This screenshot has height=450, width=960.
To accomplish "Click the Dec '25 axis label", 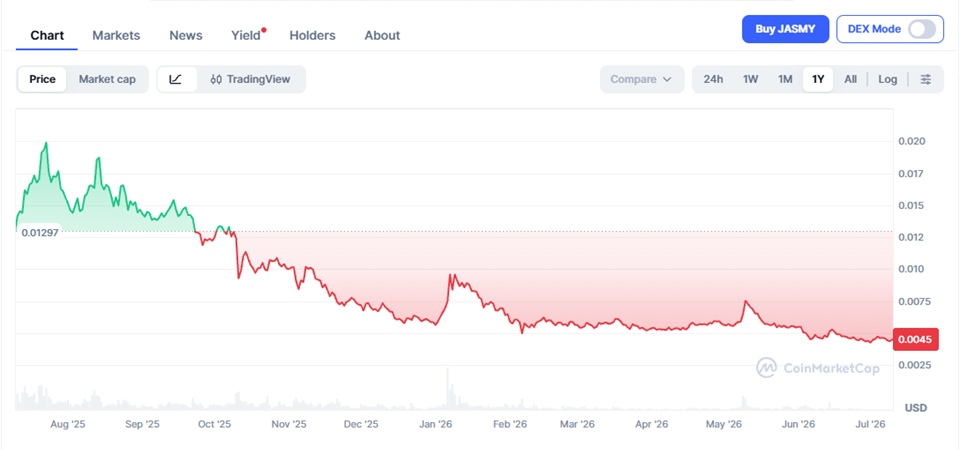I will coord(361,424).
